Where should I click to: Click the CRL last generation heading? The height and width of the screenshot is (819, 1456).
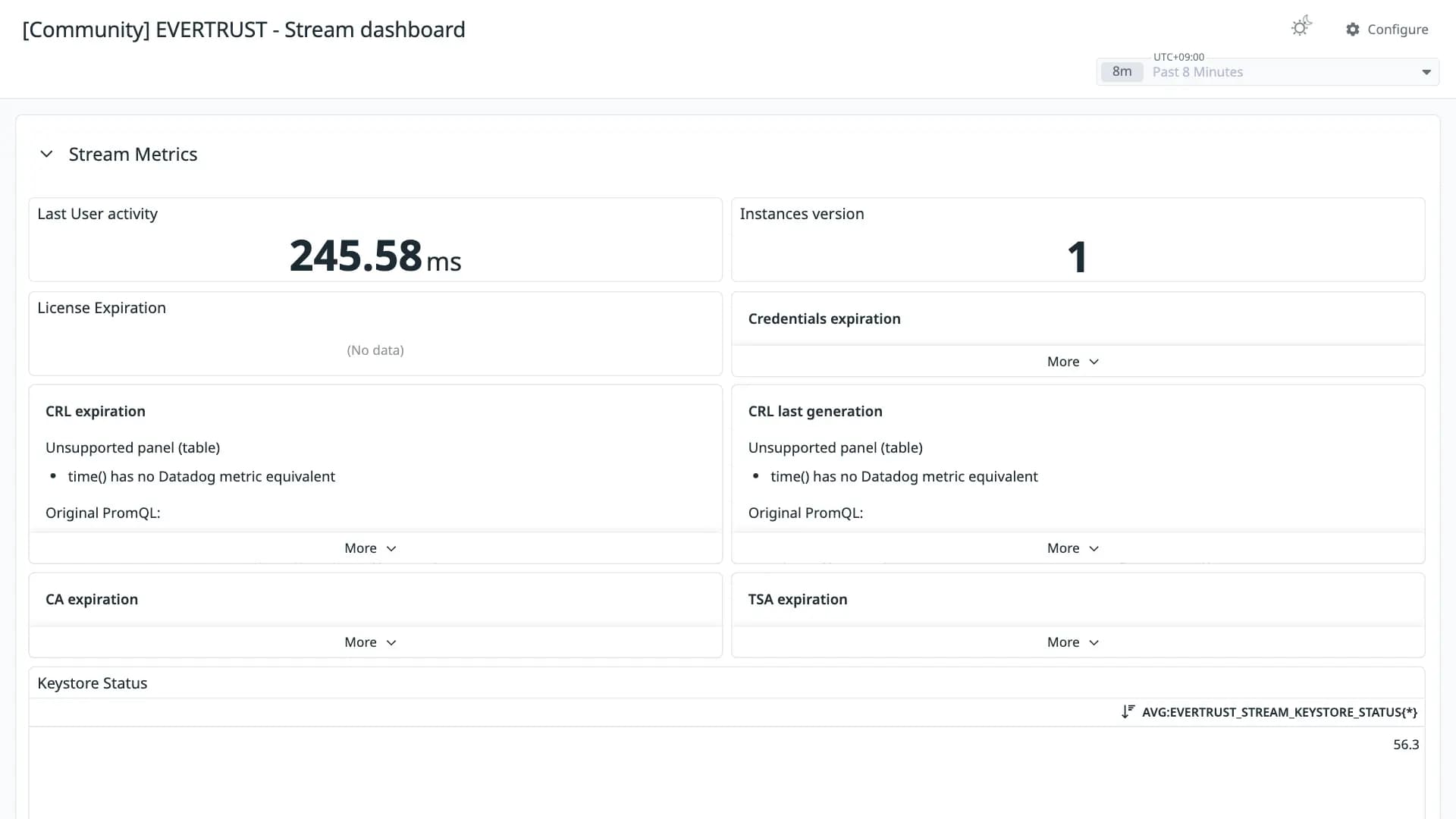[815, 411]
